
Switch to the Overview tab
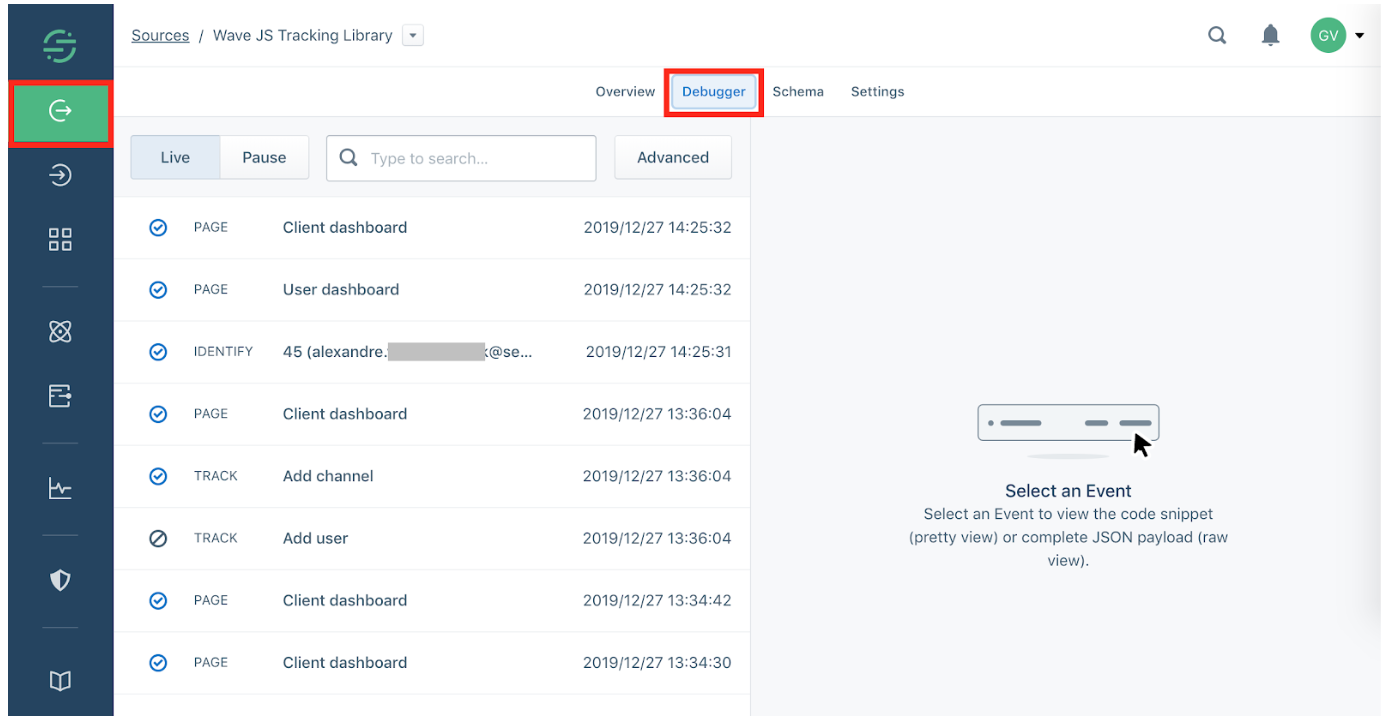coord(625,92)
